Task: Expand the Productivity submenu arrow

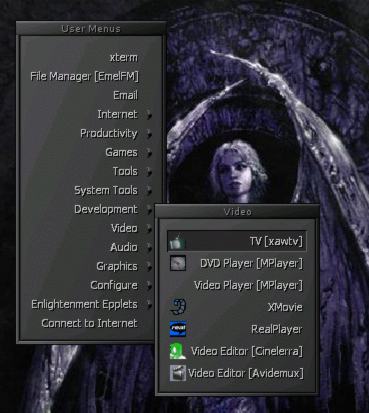Action: 149,134
